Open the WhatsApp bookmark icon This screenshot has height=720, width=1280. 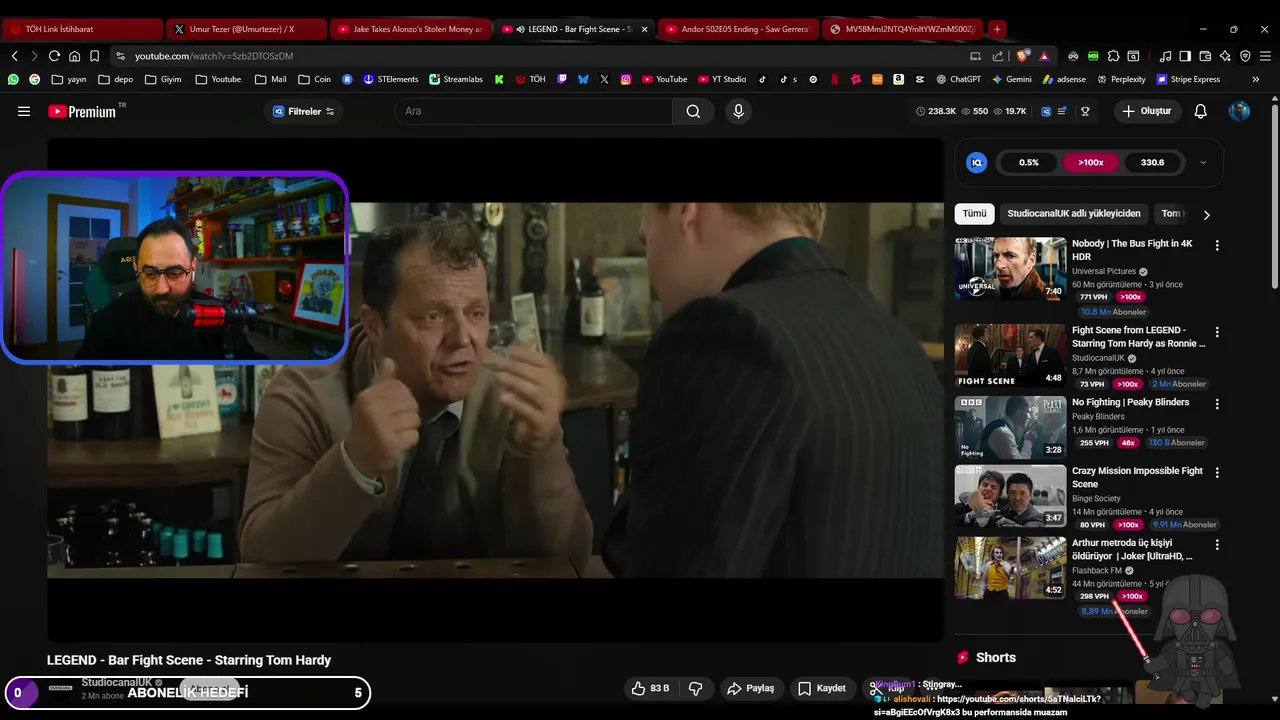tap(13, 79)
